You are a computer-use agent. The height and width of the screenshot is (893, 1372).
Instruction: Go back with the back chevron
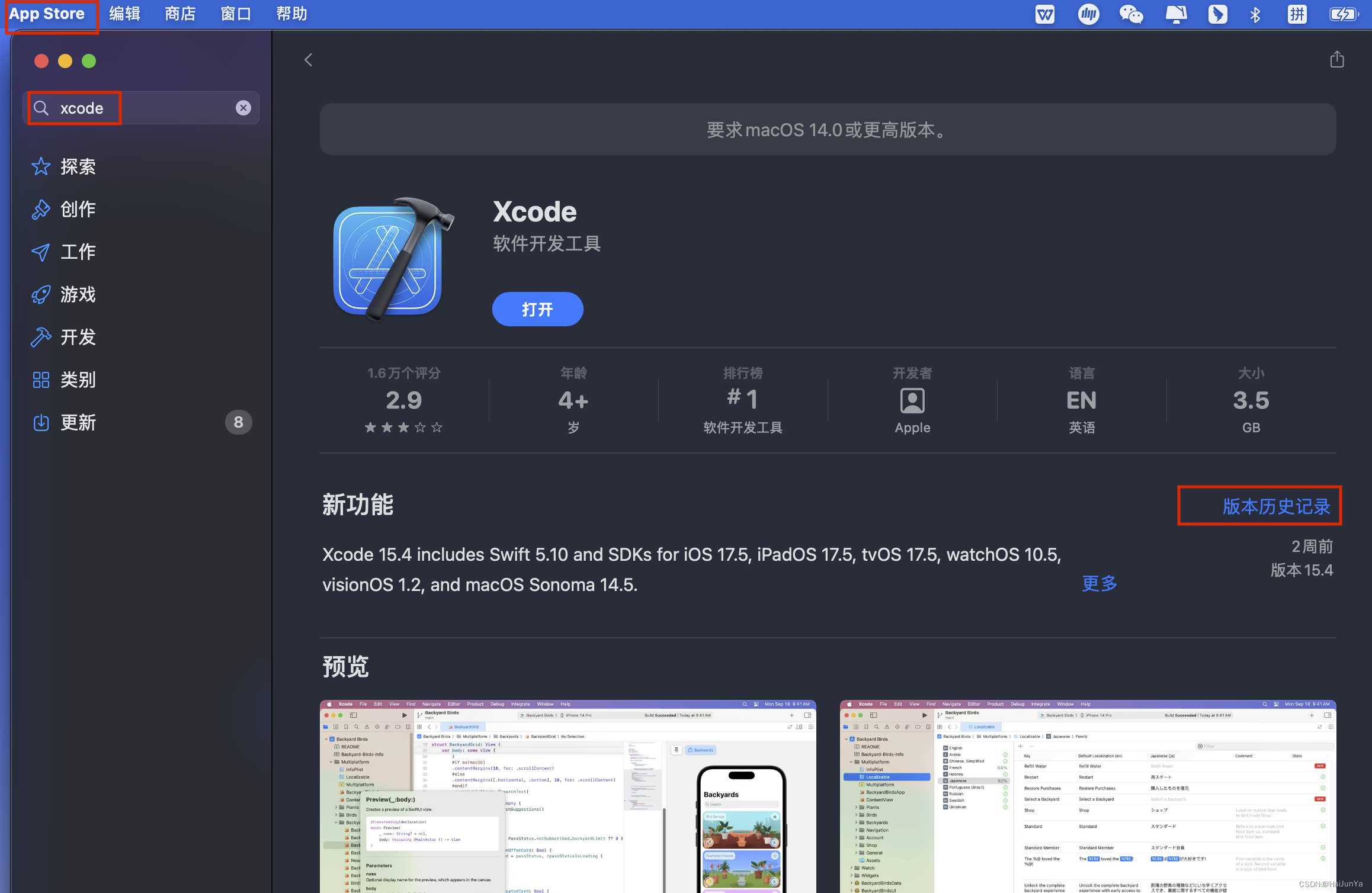tap(308, 60)
